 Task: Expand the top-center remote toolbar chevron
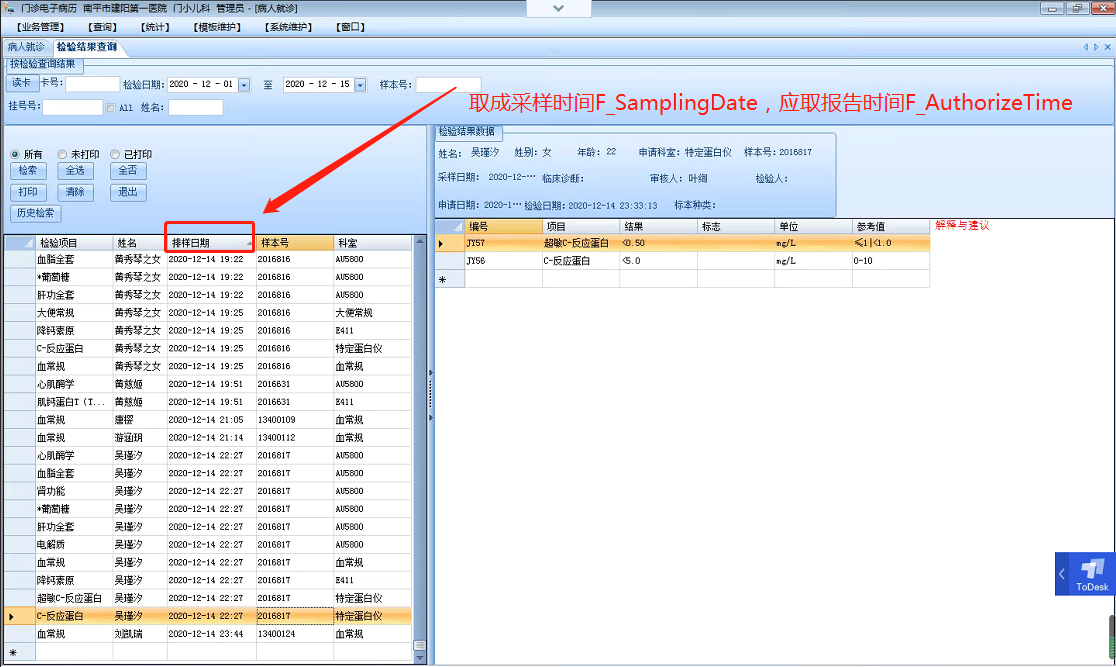click(558, 9)
